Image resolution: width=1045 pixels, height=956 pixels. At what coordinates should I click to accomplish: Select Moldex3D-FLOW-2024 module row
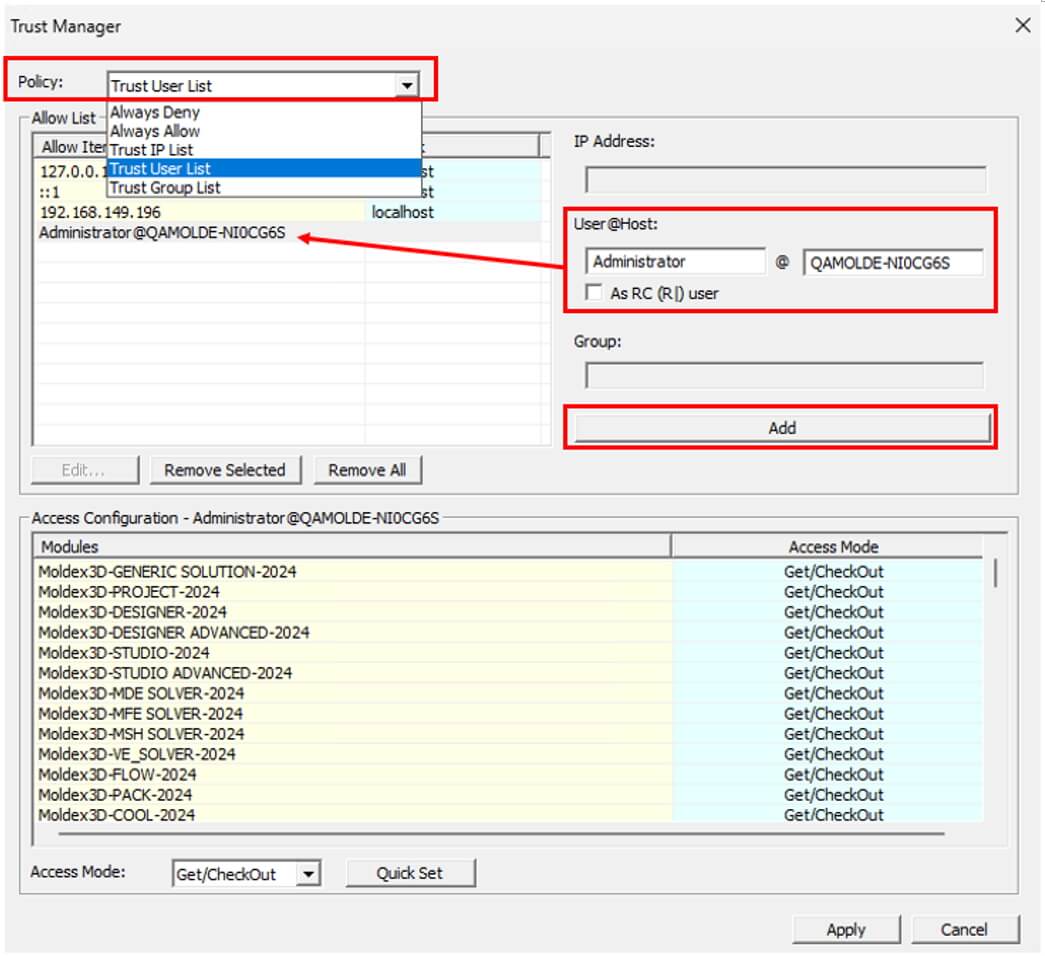[509, 775]
